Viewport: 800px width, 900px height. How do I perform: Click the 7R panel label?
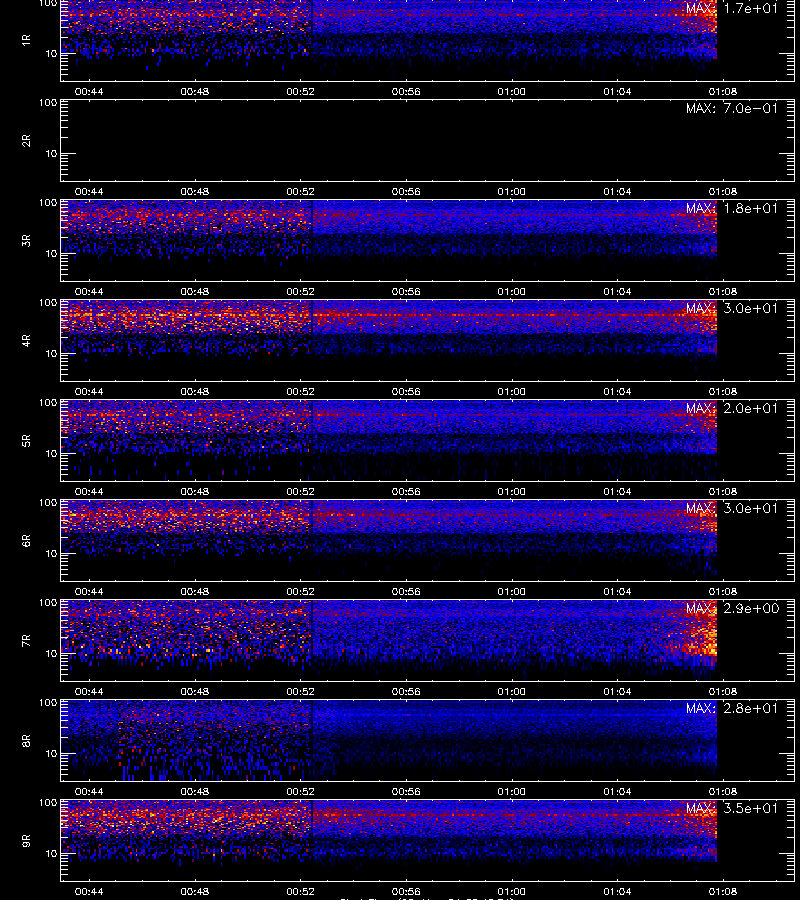(26, 641)
